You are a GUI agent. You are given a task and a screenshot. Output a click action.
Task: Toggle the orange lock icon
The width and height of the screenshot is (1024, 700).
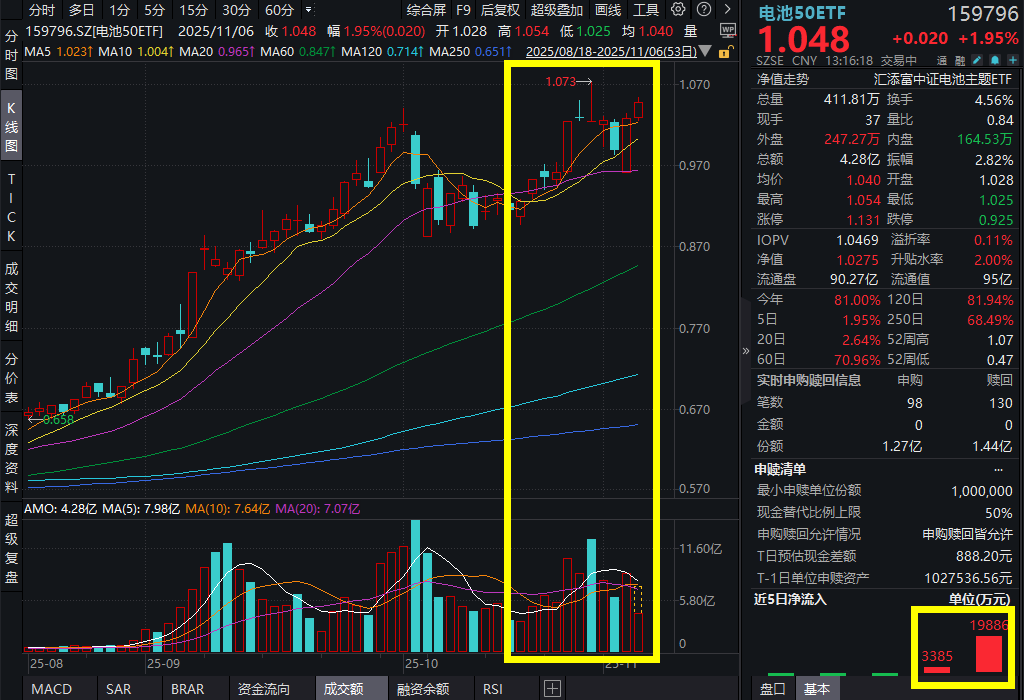coord(724,53)
